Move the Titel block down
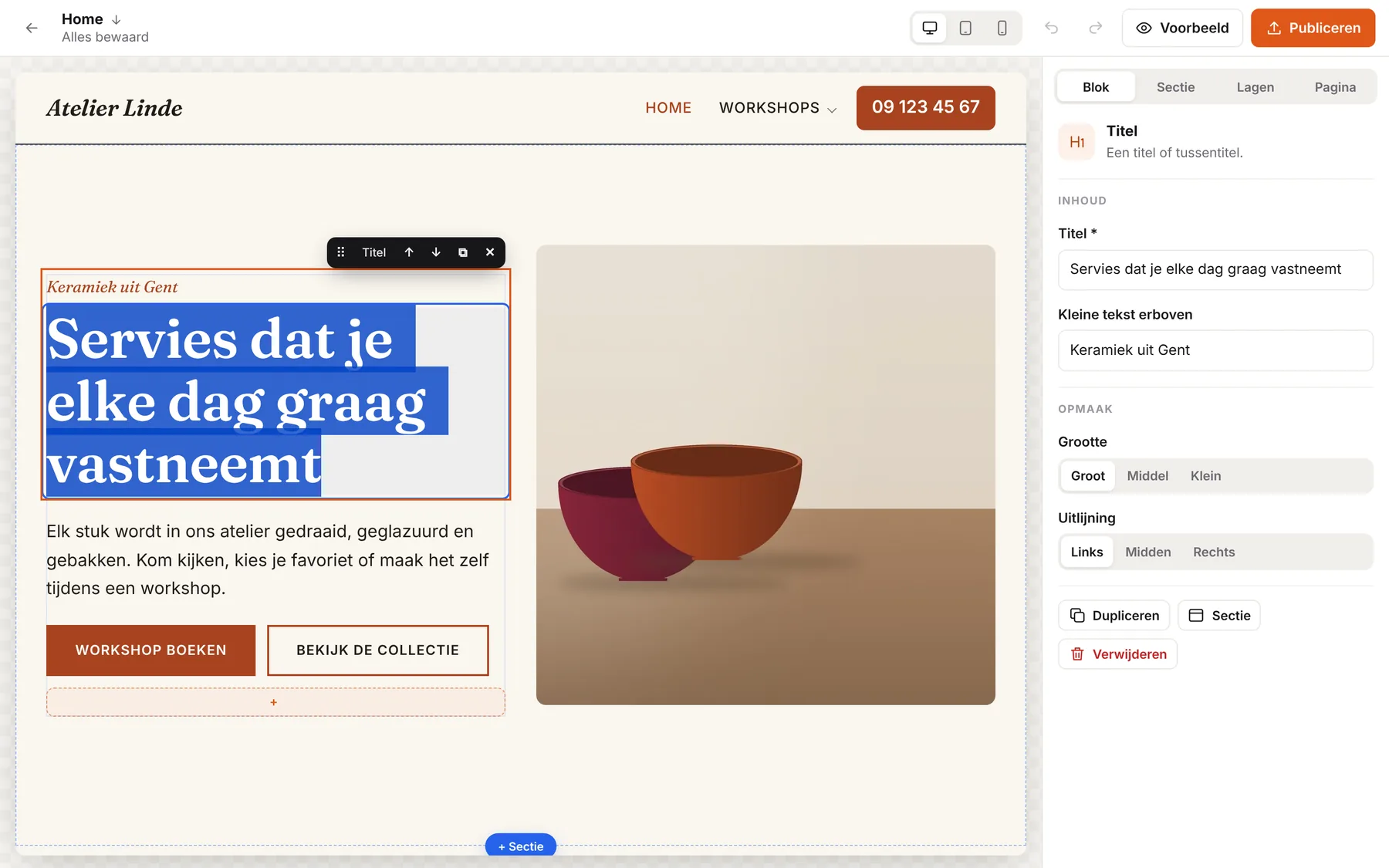The width and height of the screenshot is (1389, 868). 436,252
